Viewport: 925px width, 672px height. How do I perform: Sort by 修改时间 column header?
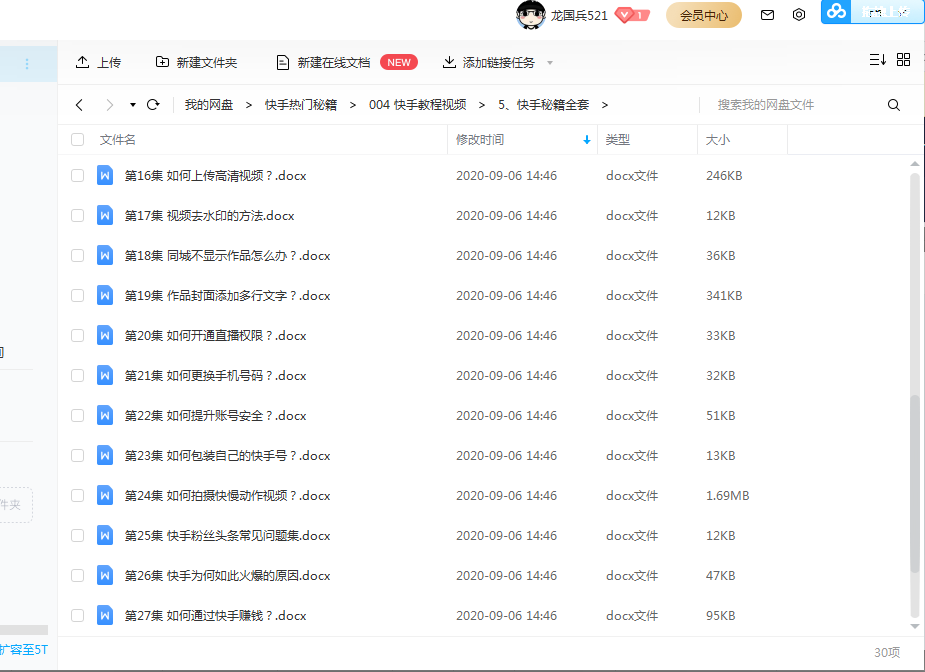point(480,140)
